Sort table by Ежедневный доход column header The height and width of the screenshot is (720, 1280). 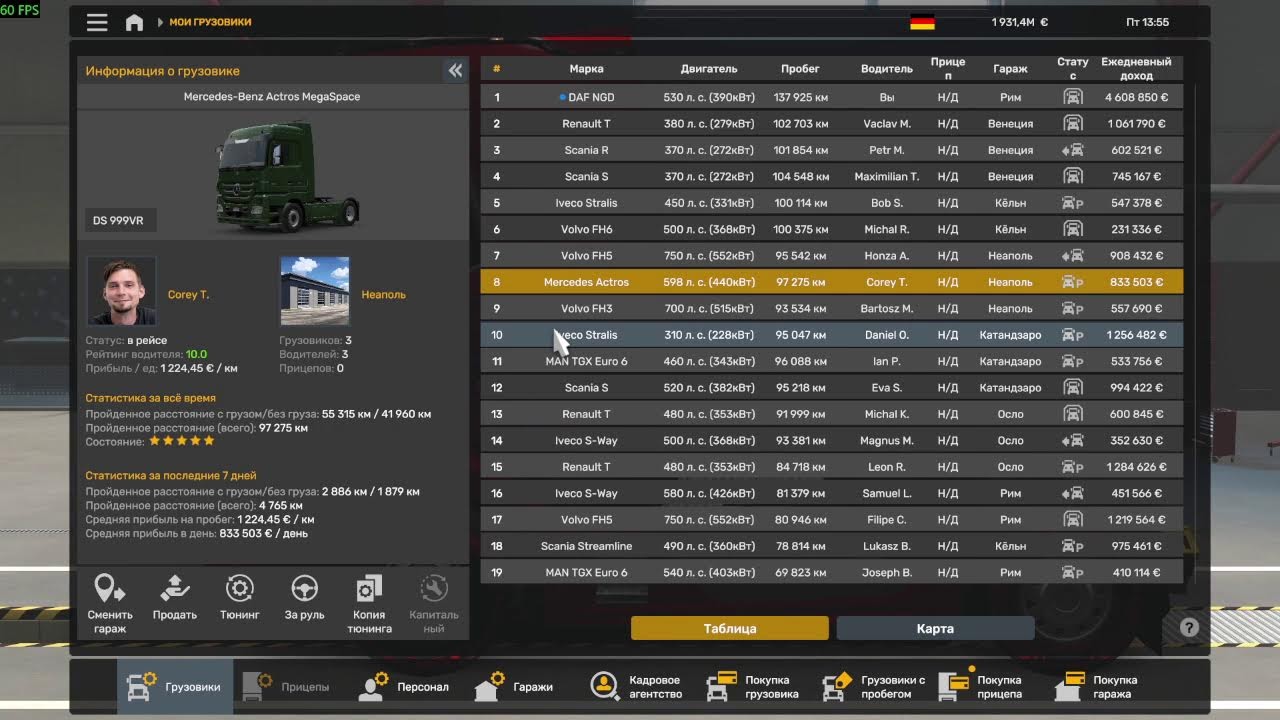[1136, 69]
